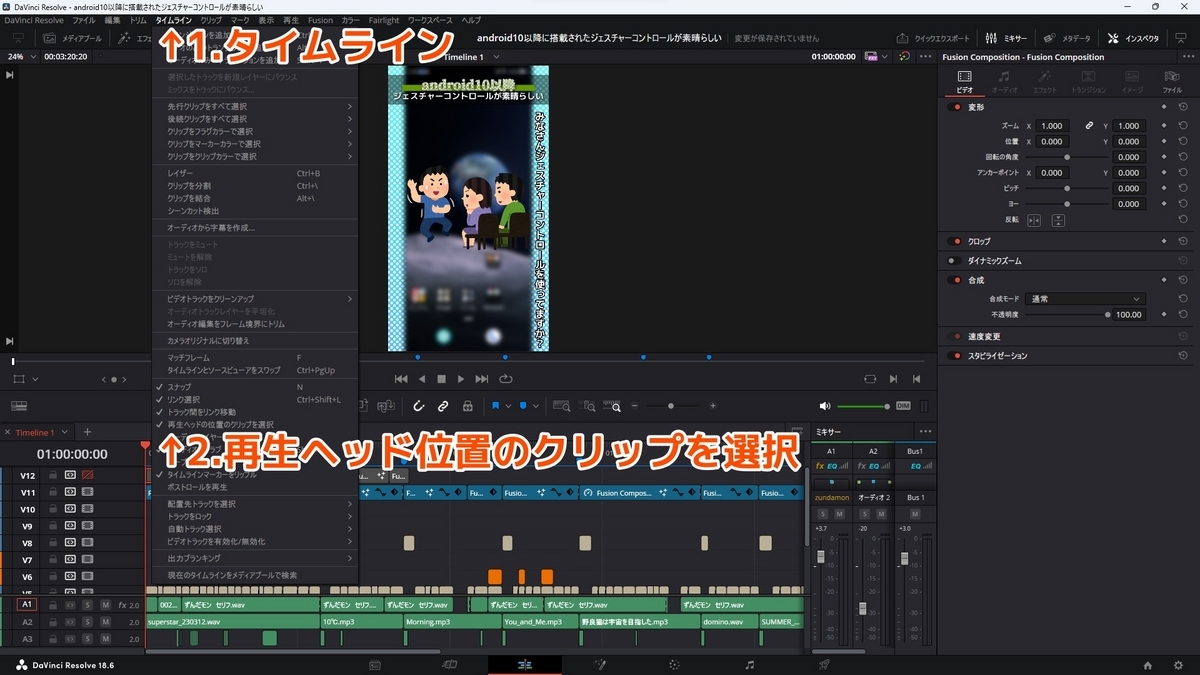The width and height of the screenshot is (1200, 675).
Task: Open the Metadata panel icon
Action: [x=1048, y=38]
